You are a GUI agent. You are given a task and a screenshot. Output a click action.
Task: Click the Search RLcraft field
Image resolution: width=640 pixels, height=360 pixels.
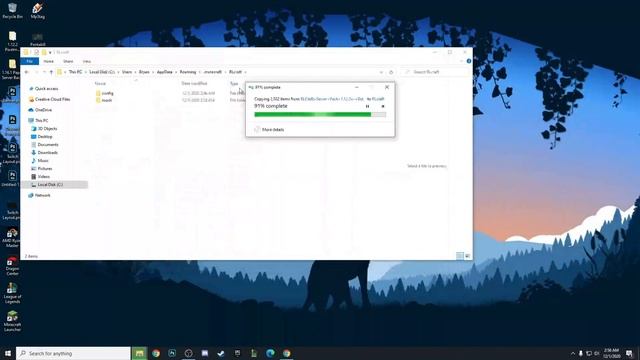pyautogui.click(x=435, y=72)
